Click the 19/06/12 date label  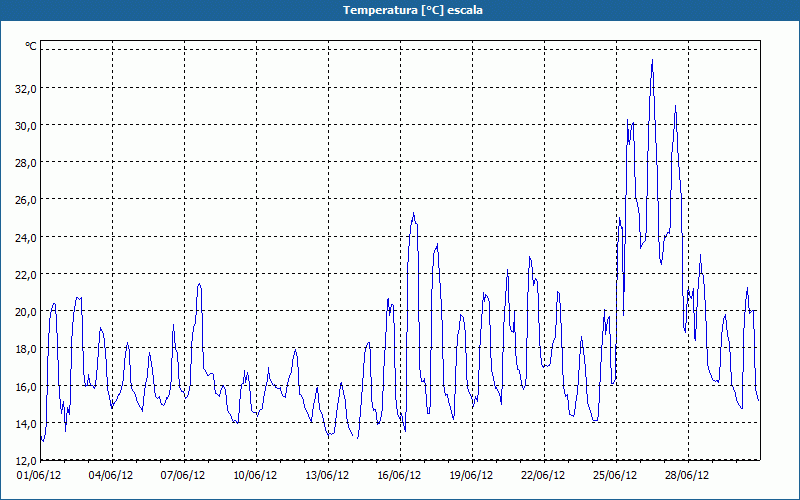(x=471, y=476)
